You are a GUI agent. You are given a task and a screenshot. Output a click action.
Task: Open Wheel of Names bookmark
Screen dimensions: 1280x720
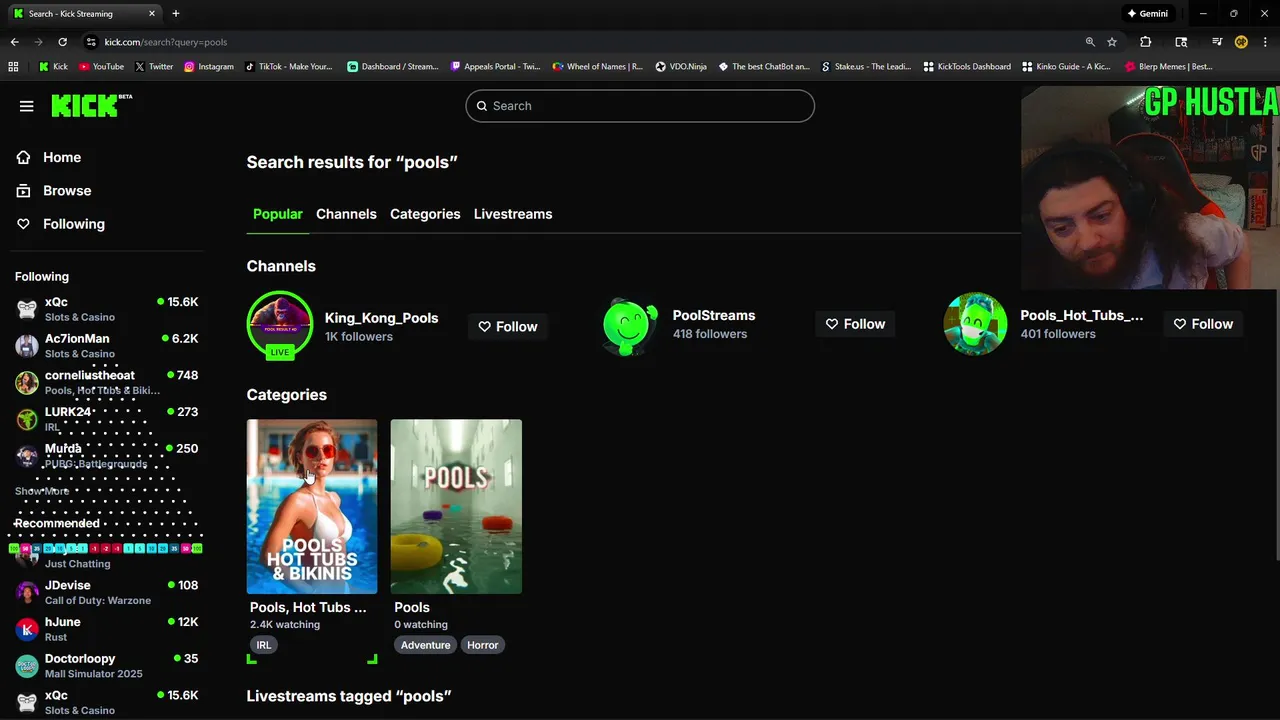pos(597,67)
